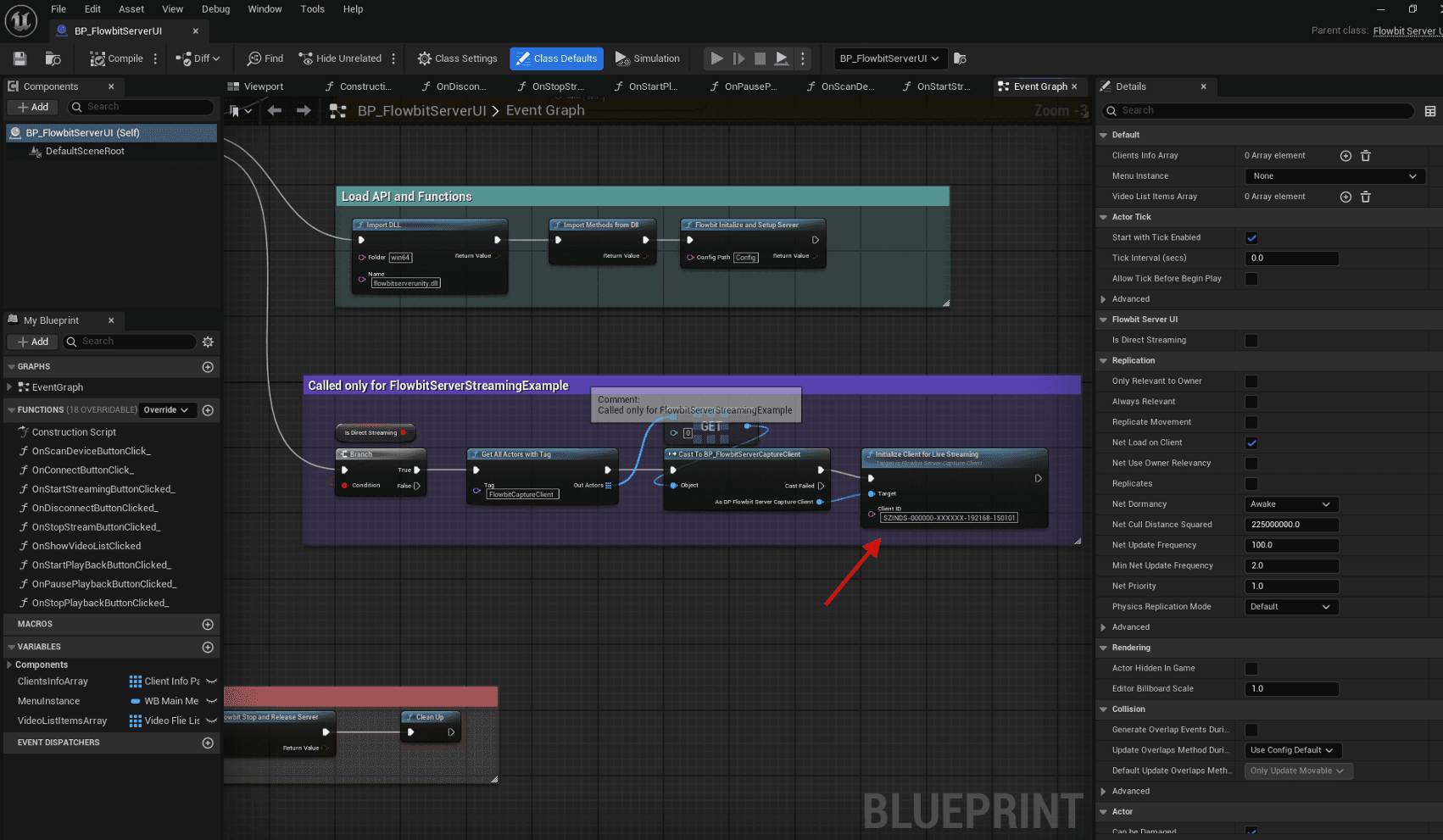
Task: Open Flowbit Server parent class link
Action: [1407, 31]
